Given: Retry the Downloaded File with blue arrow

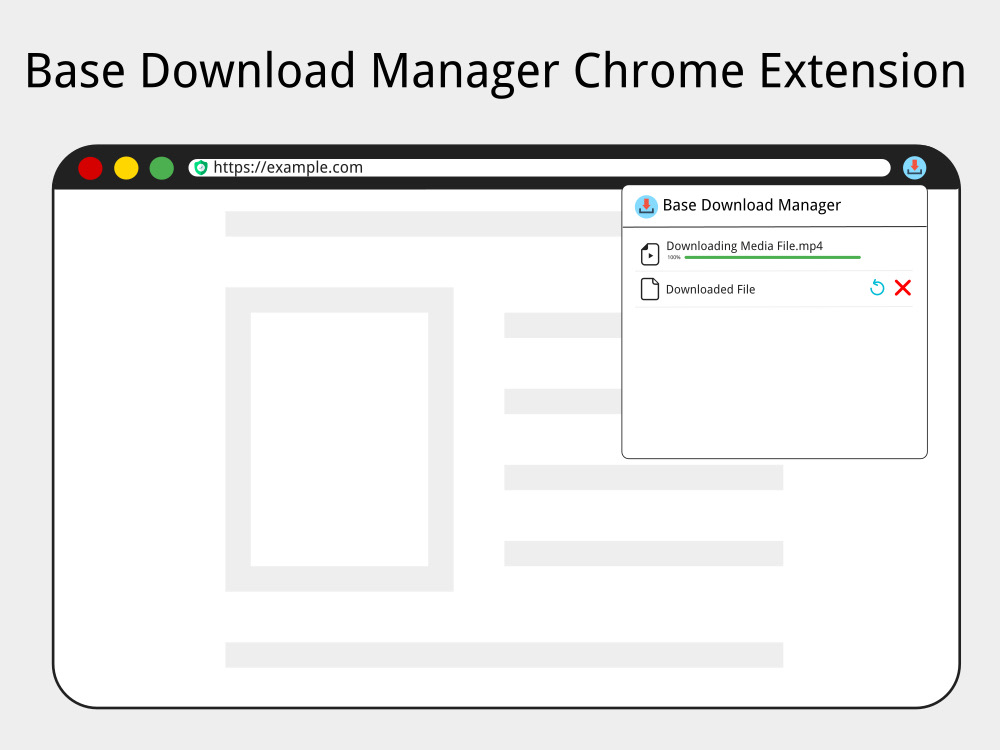Looking at the screenshot, I should (x=877, y=288).
